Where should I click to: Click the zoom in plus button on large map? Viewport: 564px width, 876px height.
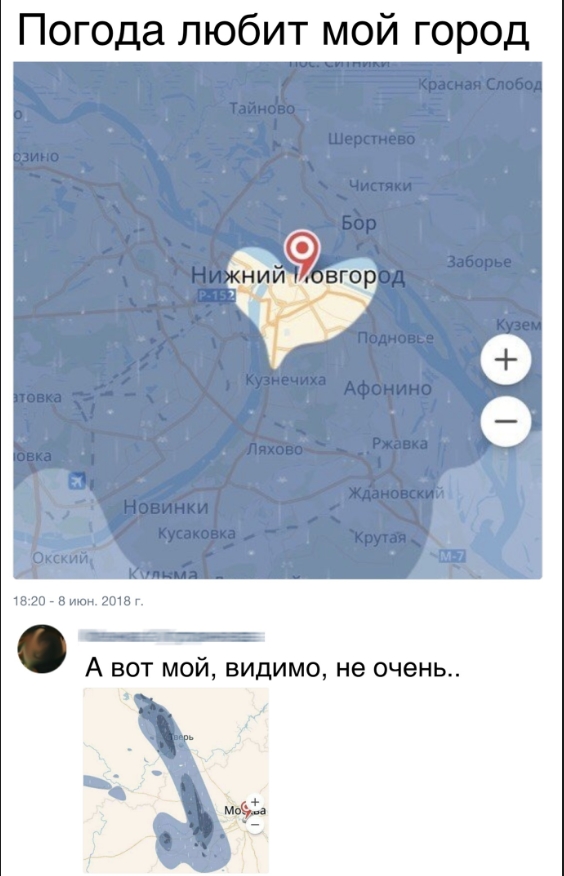coord(506,360)
